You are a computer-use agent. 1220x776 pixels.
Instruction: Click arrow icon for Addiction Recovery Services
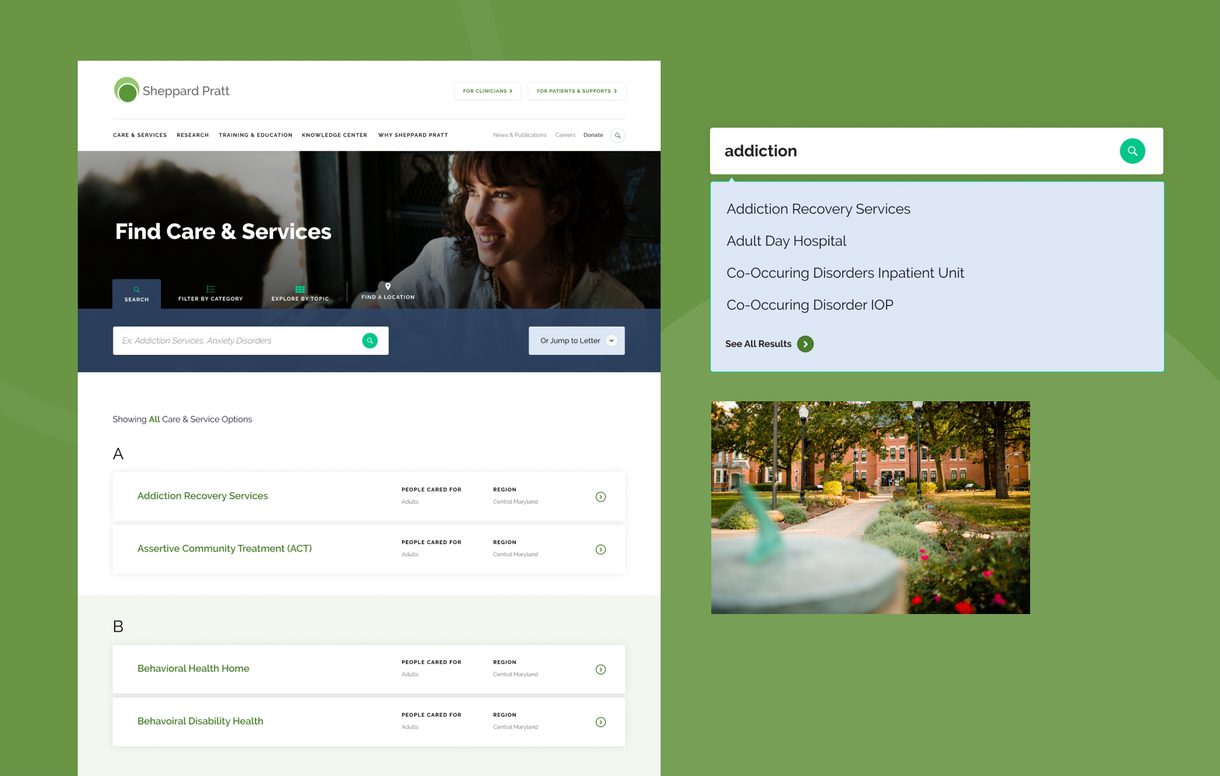point(601,497)
